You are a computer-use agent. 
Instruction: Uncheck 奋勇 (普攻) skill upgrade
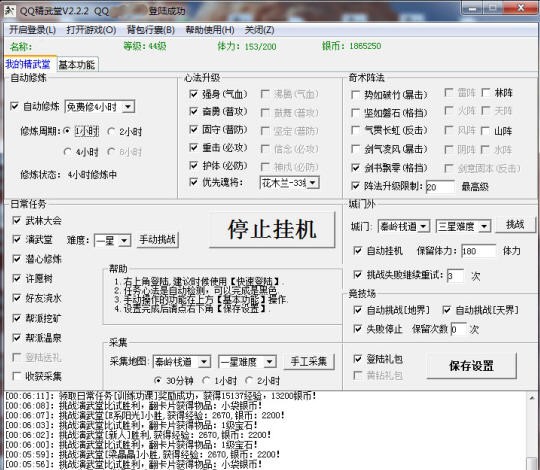(194, 111)
